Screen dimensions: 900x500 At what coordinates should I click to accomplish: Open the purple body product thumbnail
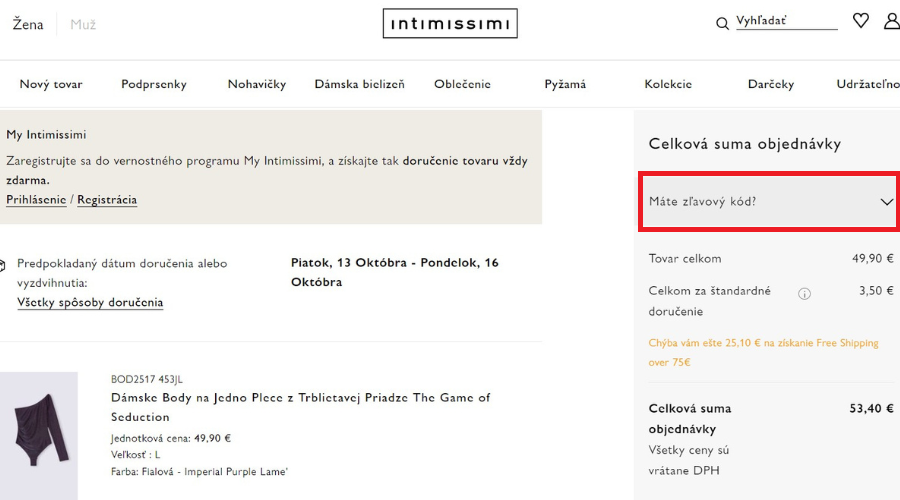39,436
